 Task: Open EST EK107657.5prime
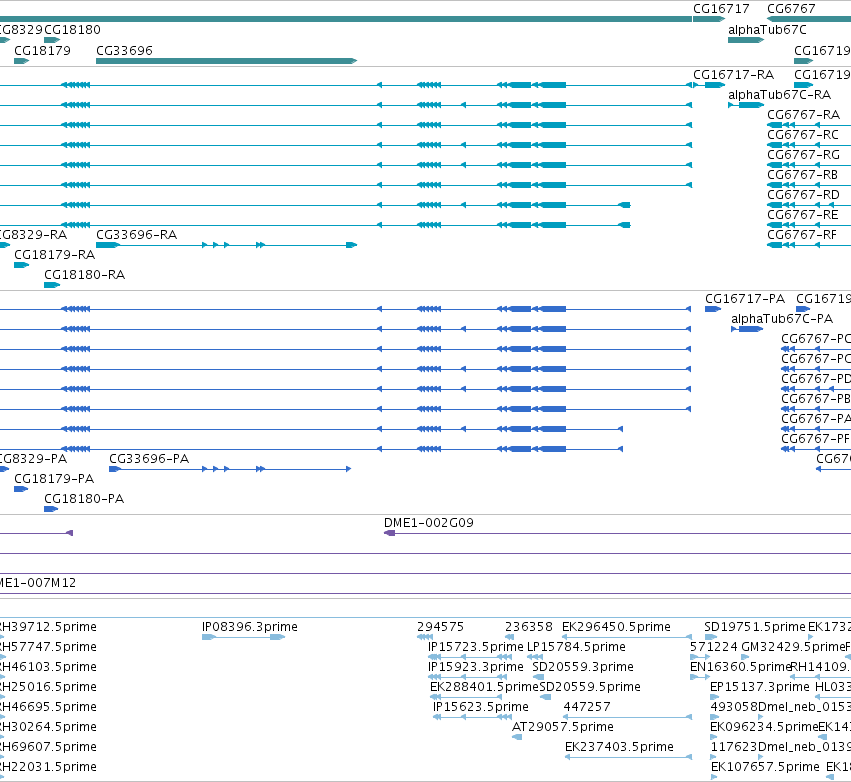(765, 767)
